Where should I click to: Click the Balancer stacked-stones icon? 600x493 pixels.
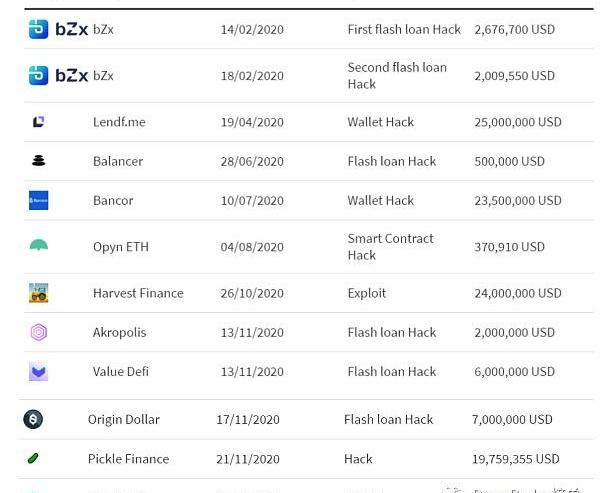(x=39, y=161)
